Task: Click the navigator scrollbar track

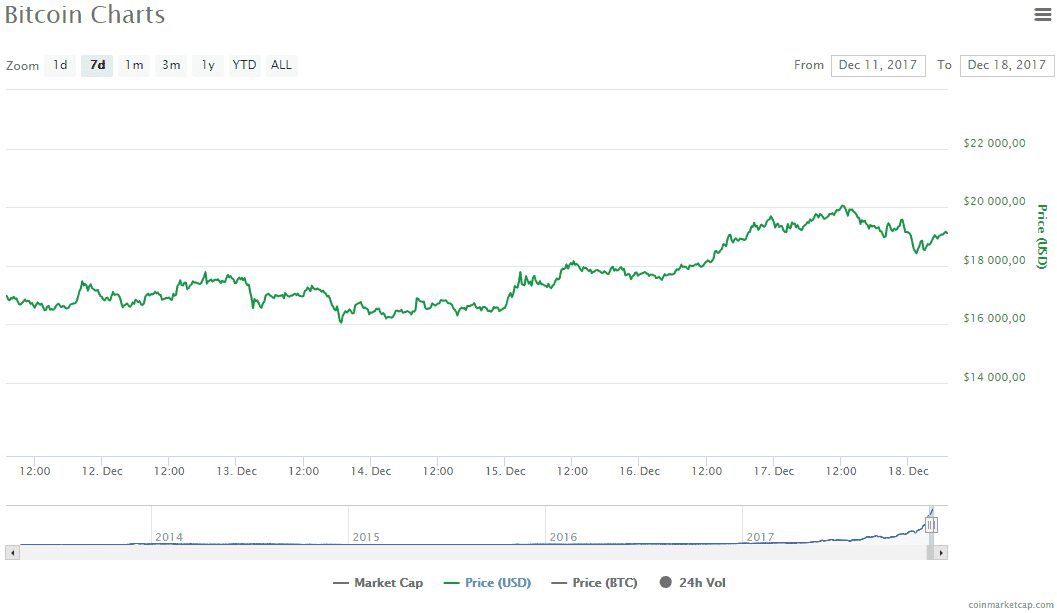Action: coord(472,553)
